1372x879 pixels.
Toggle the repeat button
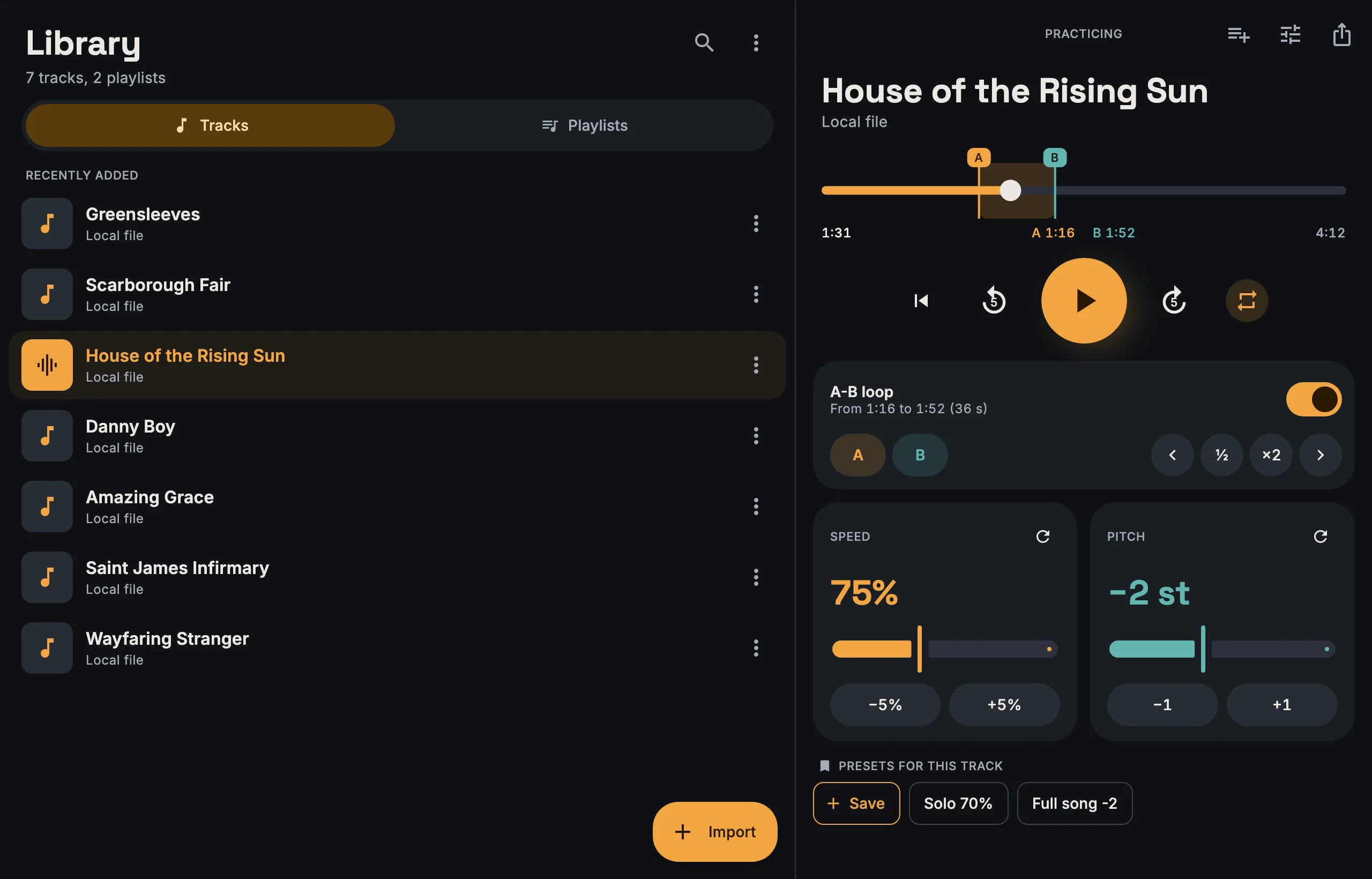1247,300
